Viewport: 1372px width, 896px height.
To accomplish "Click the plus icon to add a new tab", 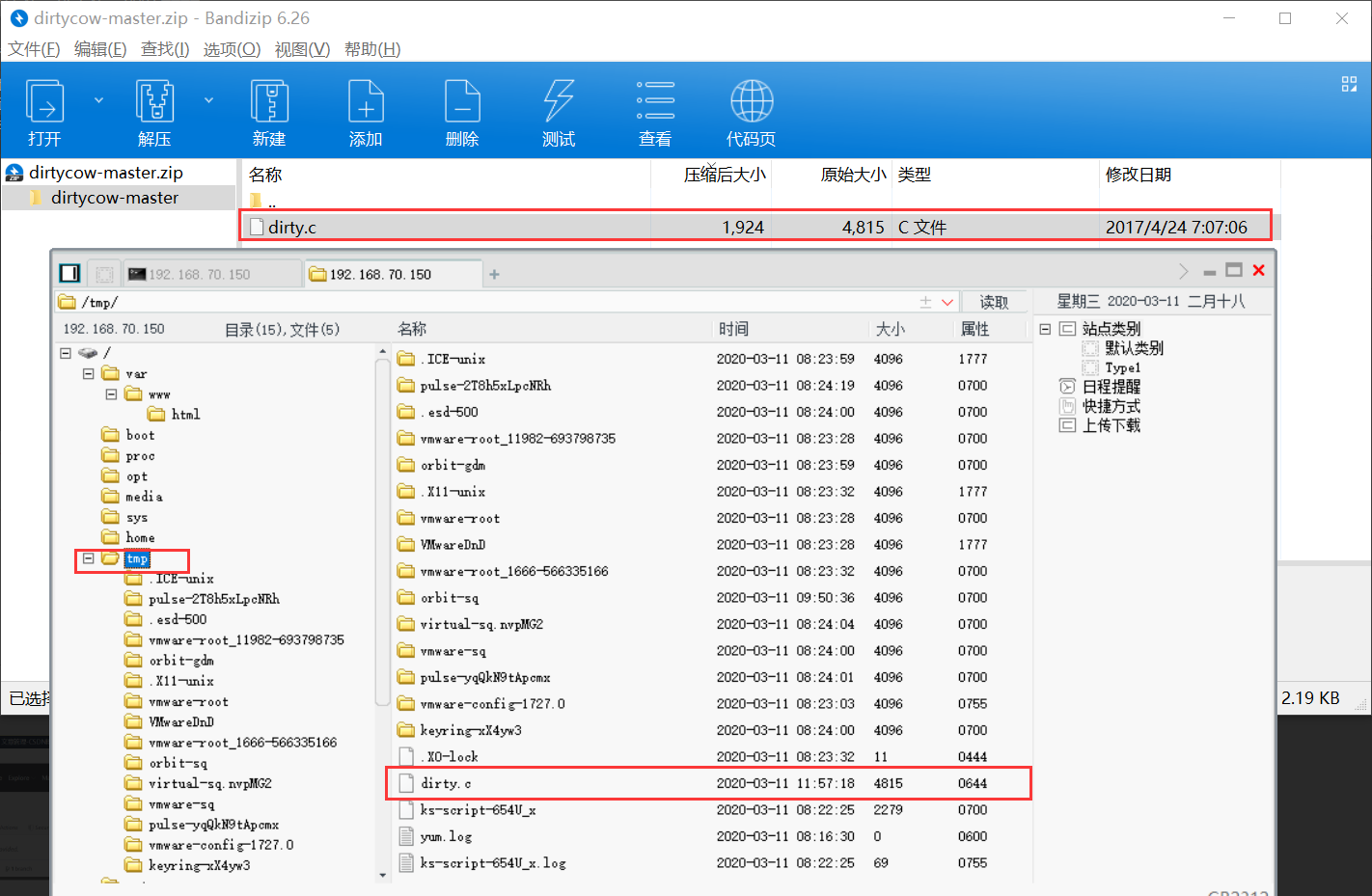I will tap(494, 274).
